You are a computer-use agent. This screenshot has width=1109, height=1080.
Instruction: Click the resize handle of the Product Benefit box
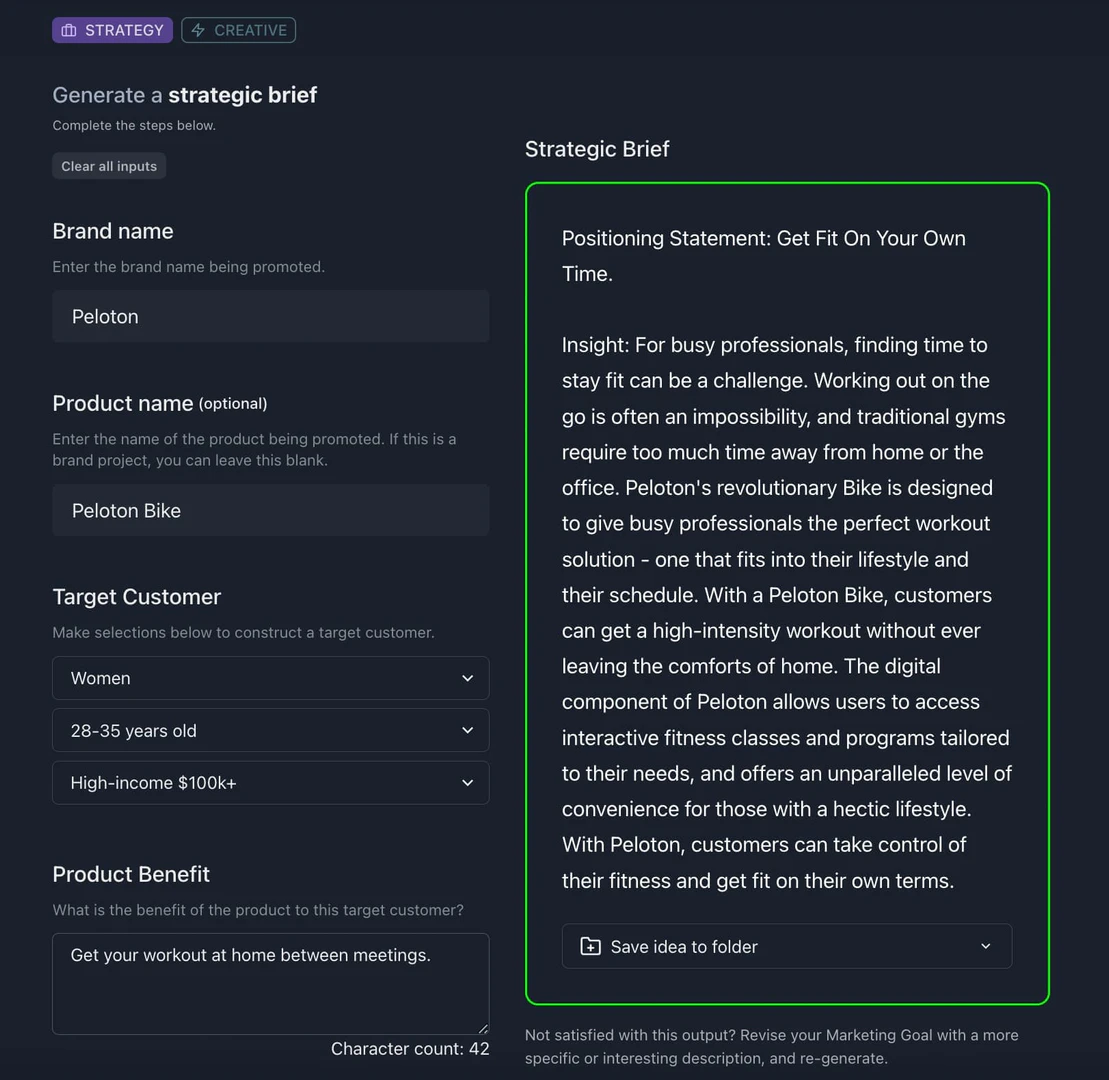[x=483, y=1029]
